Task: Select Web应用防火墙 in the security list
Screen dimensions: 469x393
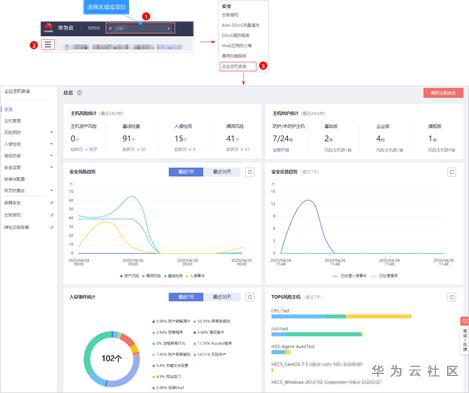Action: pyautogui.click(x=237, y=45)
